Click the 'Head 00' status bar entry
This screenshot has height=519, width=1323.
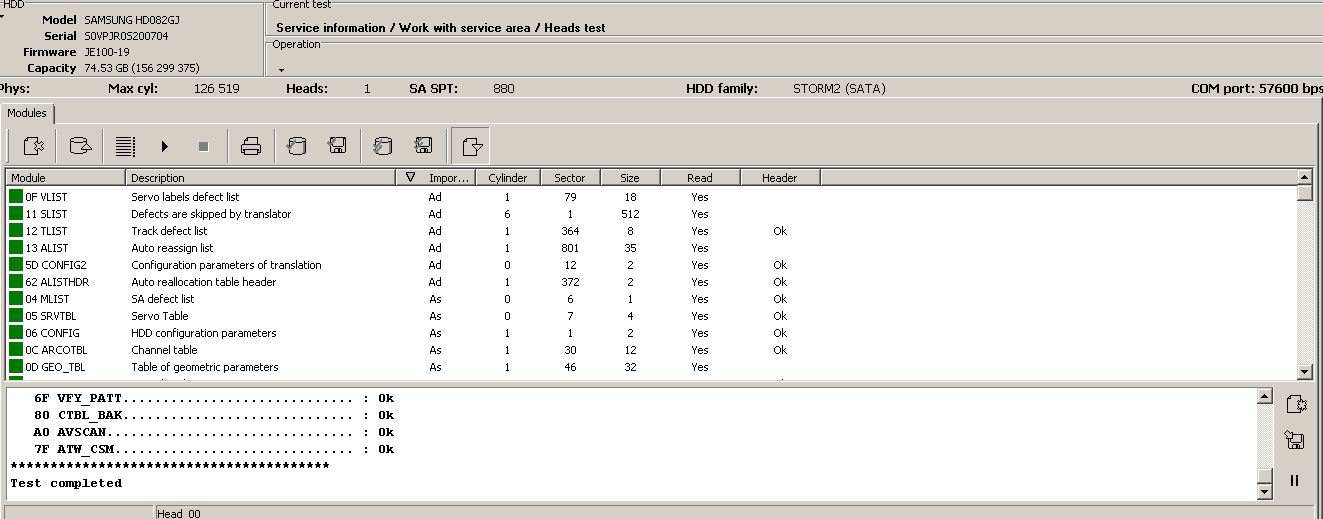click(180, 513)
